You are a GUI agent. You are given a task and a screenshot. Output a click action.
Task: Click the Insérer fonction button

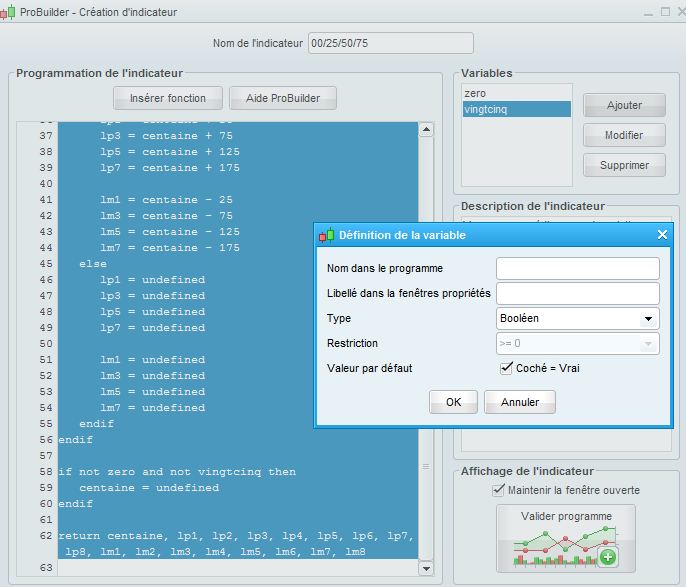pyautogui.click(x=168, y=98)
